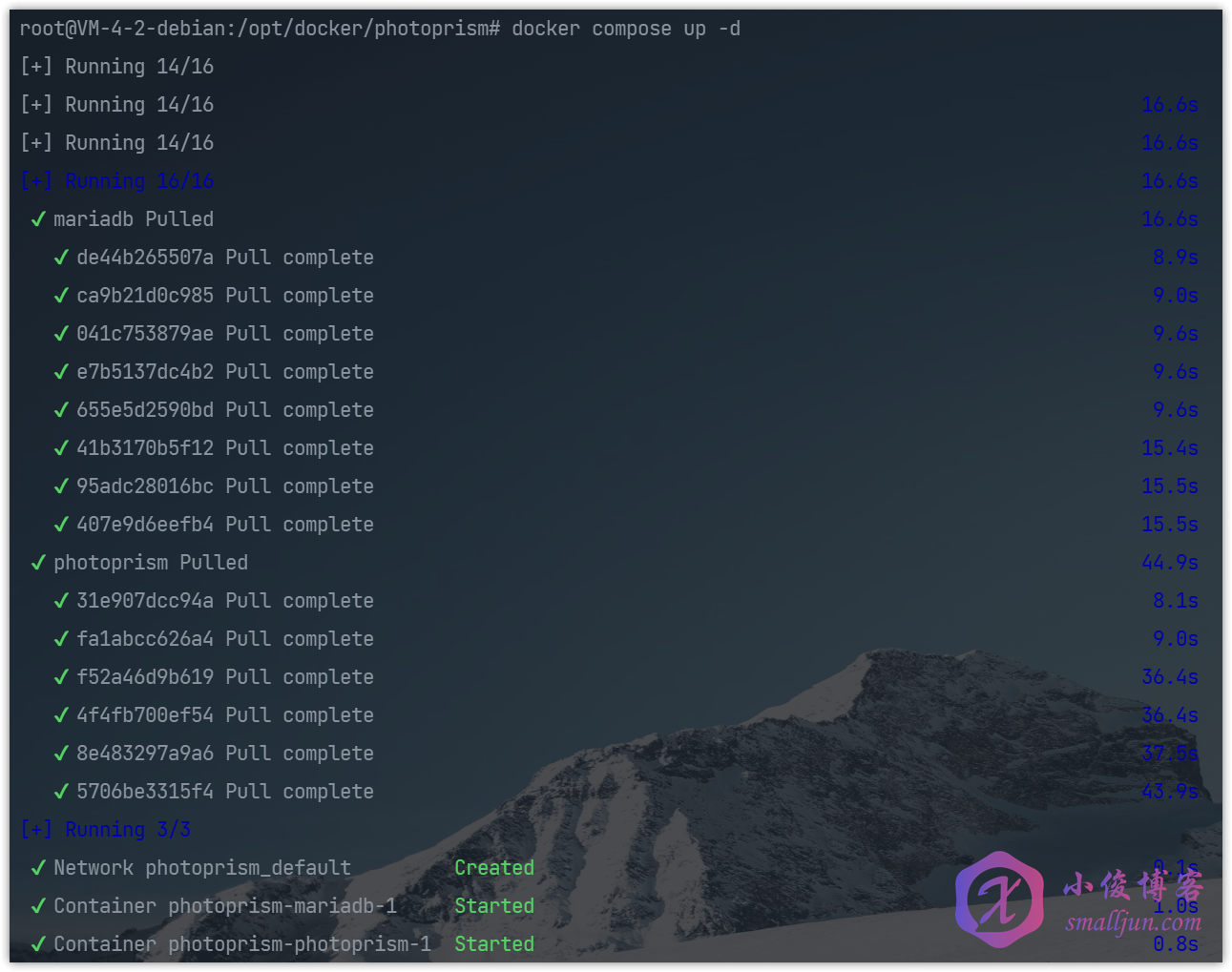Screen dimensions: 1232x972
Task: Click the '[+] Running 3/3' line
Action: 105,830
